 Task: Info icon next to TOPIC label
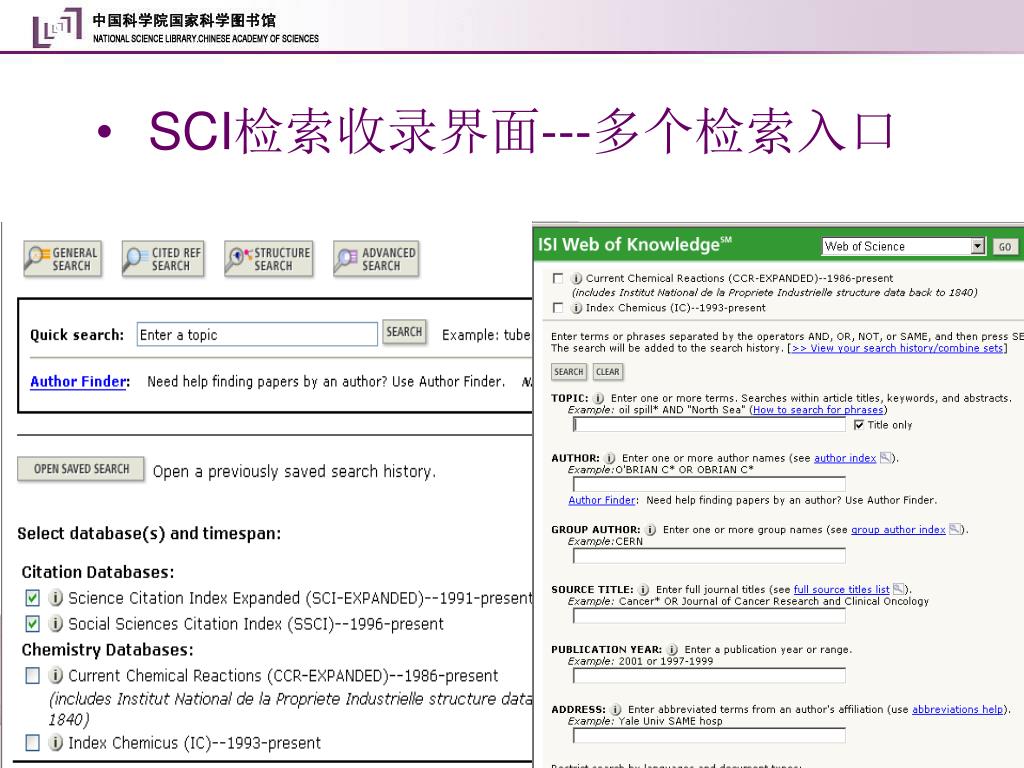[598, 398]
